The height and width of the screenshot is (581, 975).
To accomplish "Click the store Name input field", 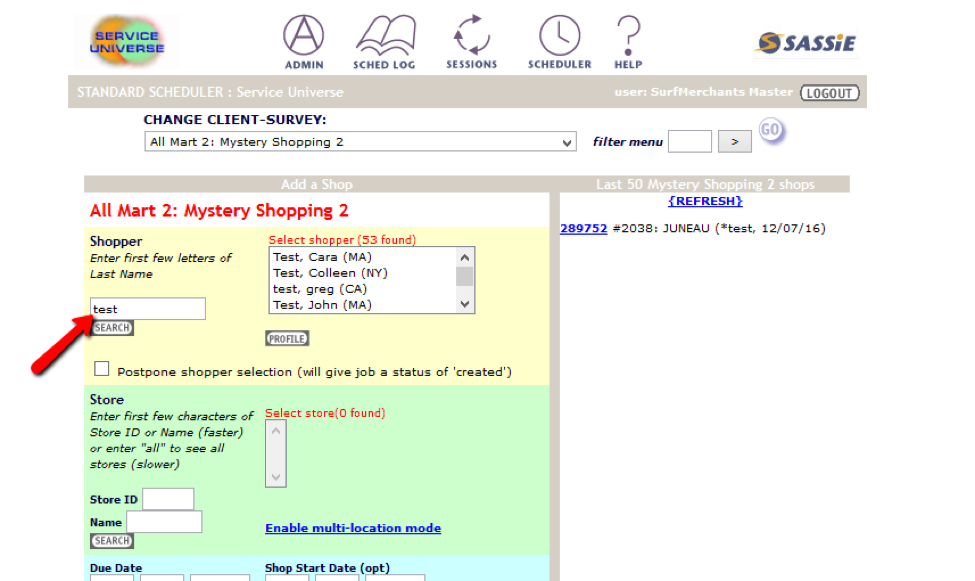I will [x=164, y=522].
